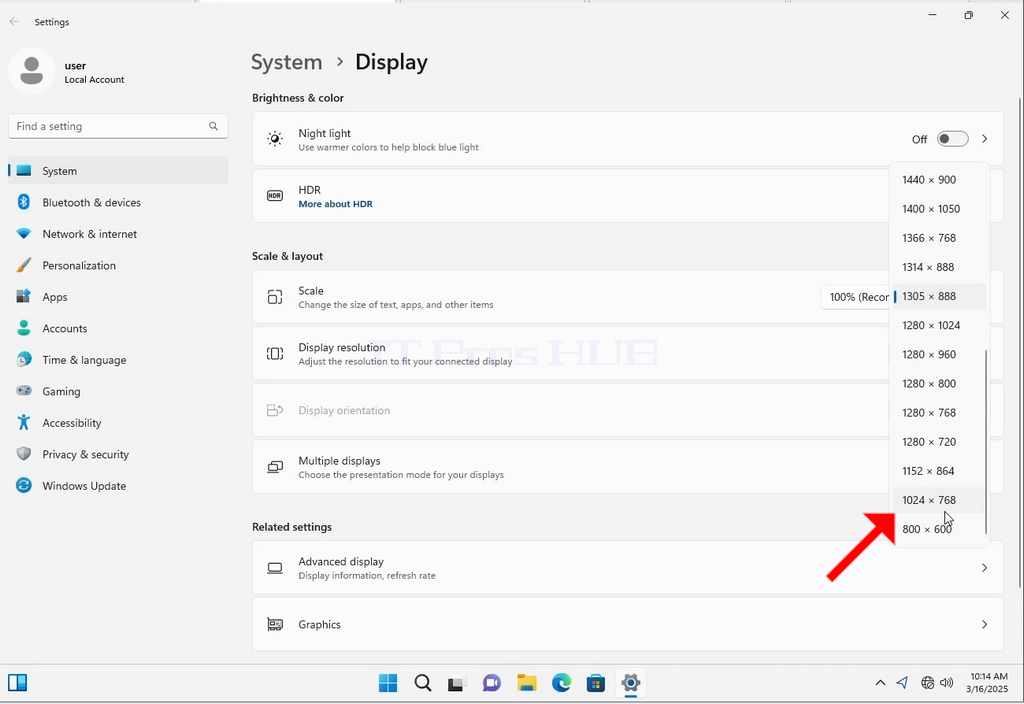The width and height of the screenshot is (1024, 704).
Task: Choose 1314 × 888 resolution
Action: click(x=939, y=267)
